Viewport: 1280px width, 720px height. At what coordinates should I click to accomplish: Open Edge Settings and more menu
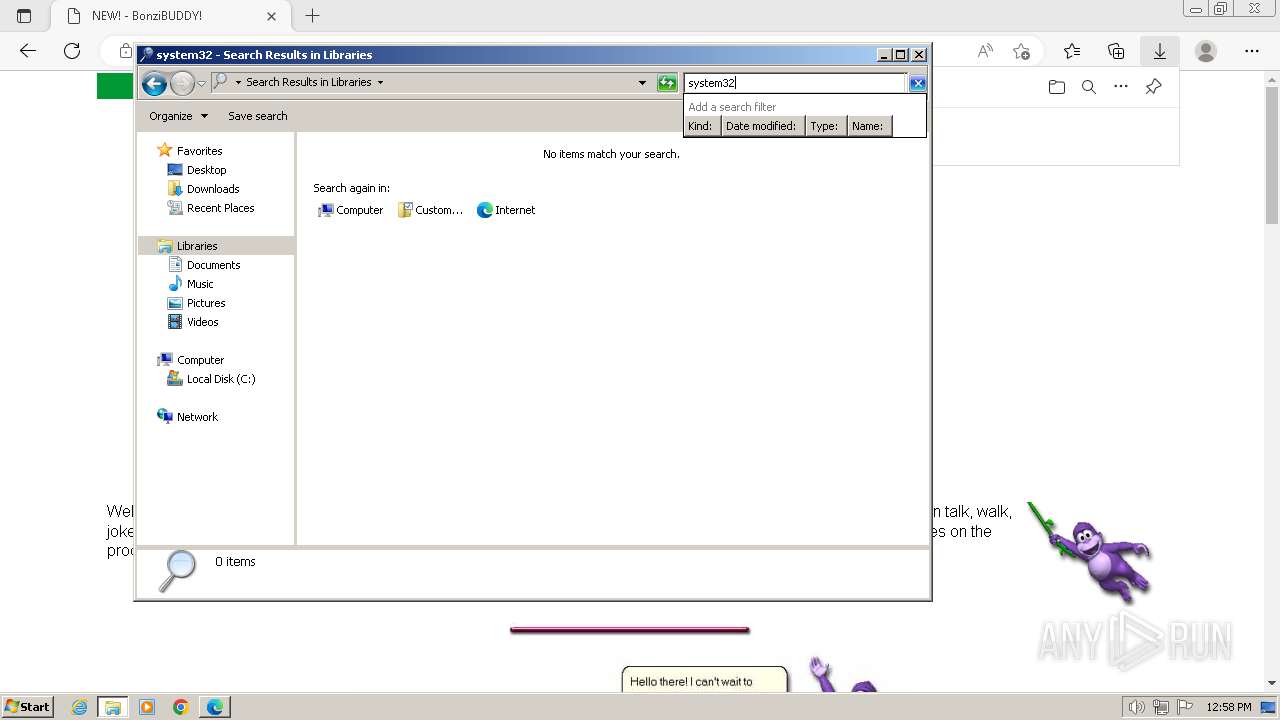coord(1252,51)
